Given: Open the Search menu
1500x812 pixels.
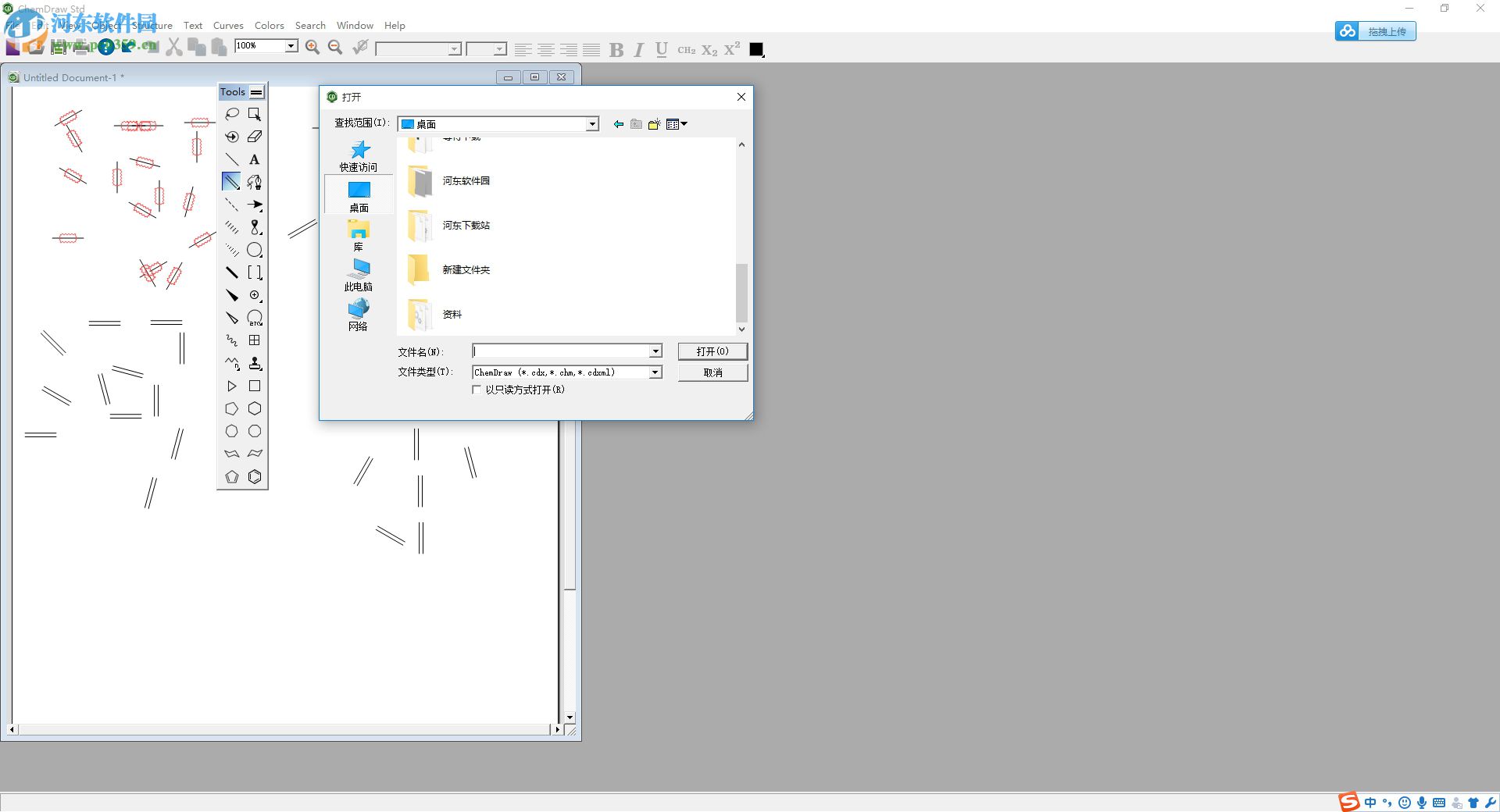Looking at the screenshot, I should pos(310,26).
